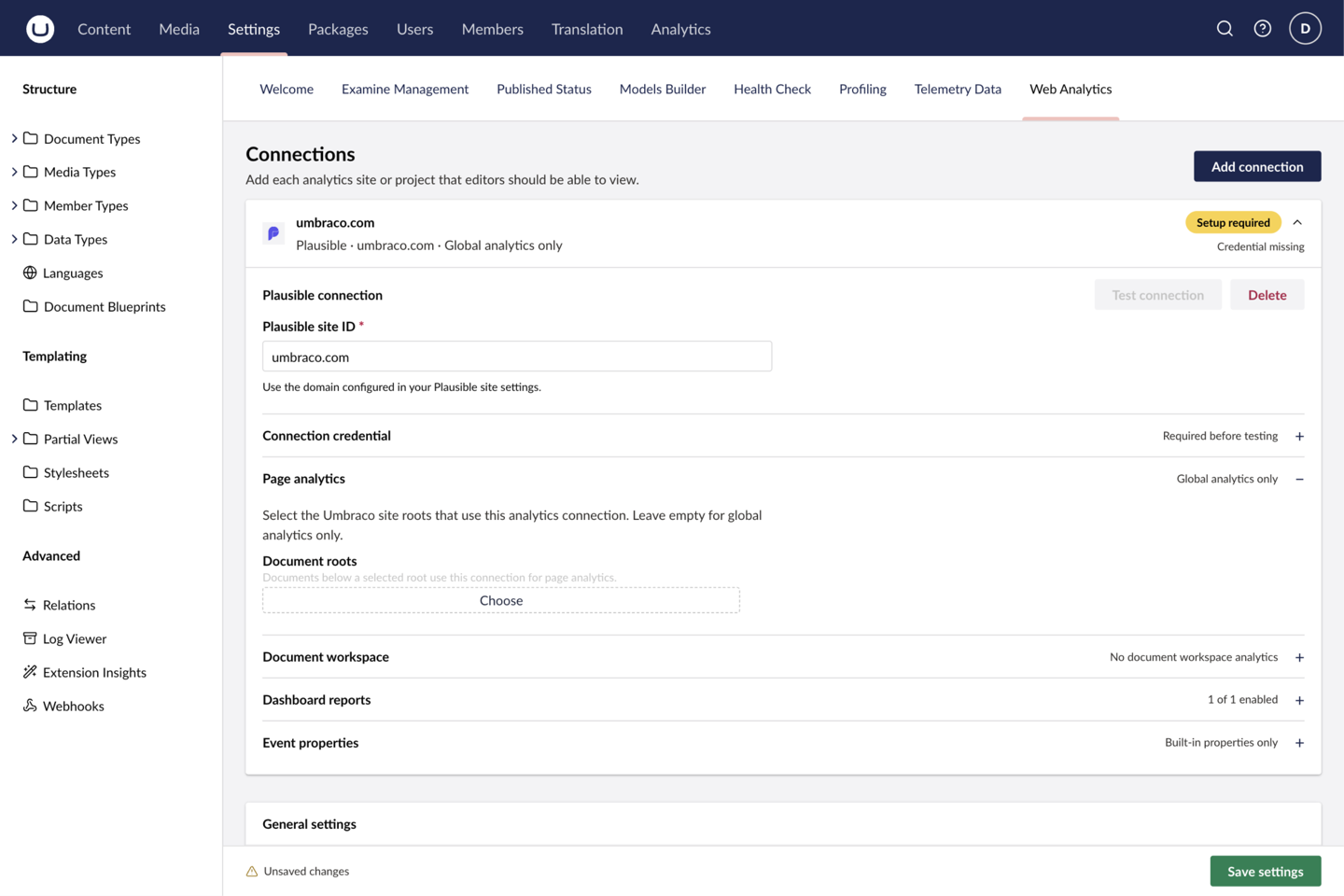Open the user avatar D menu
The height and width of the screenshot is (896, 1344).
(x=1305, y=29)
